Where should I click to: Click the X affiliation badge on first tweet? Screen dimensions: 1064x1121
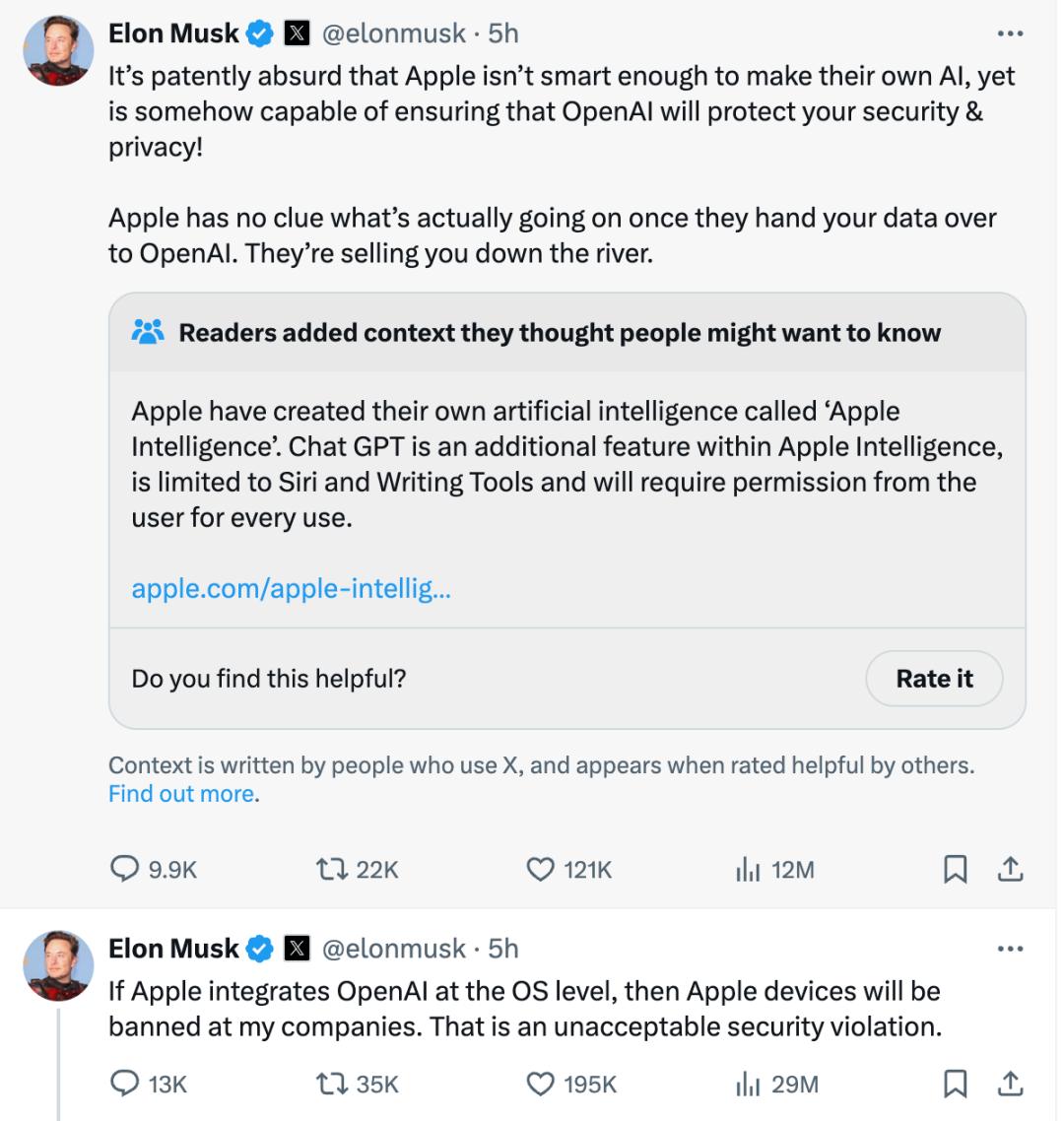(x=297, y=33)
